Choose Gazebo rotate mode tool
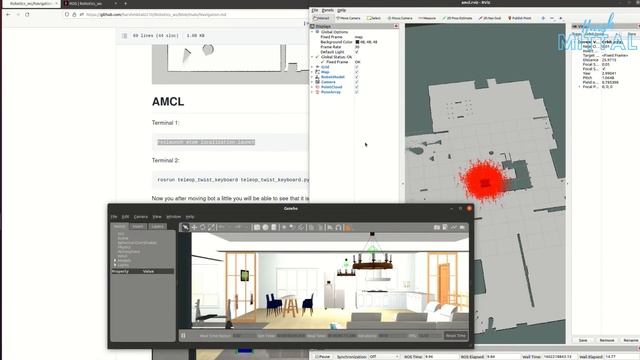The width and height of the screenshot is (640, 360). point(203,227)
